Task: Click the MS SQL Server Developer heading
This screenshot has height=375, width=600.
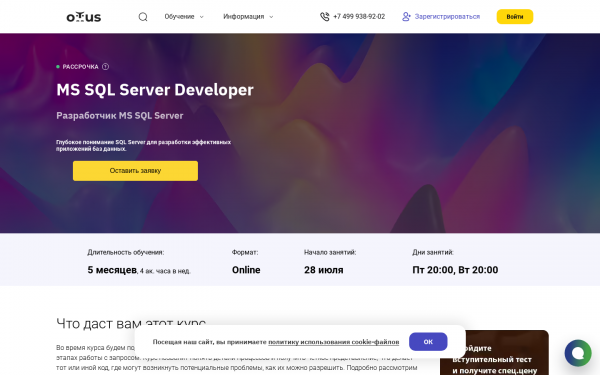Action: (155, 90)
